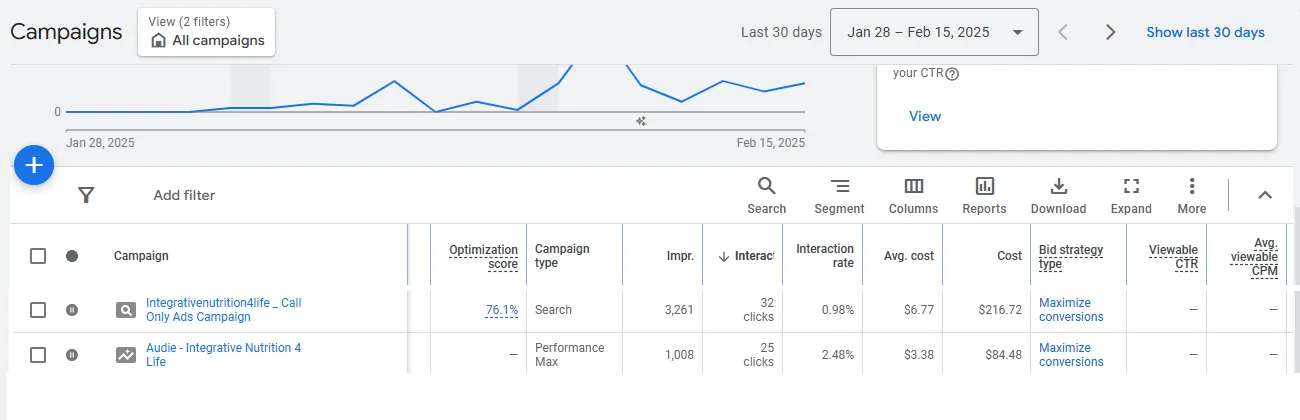Open table Search tool

[766, 195]
